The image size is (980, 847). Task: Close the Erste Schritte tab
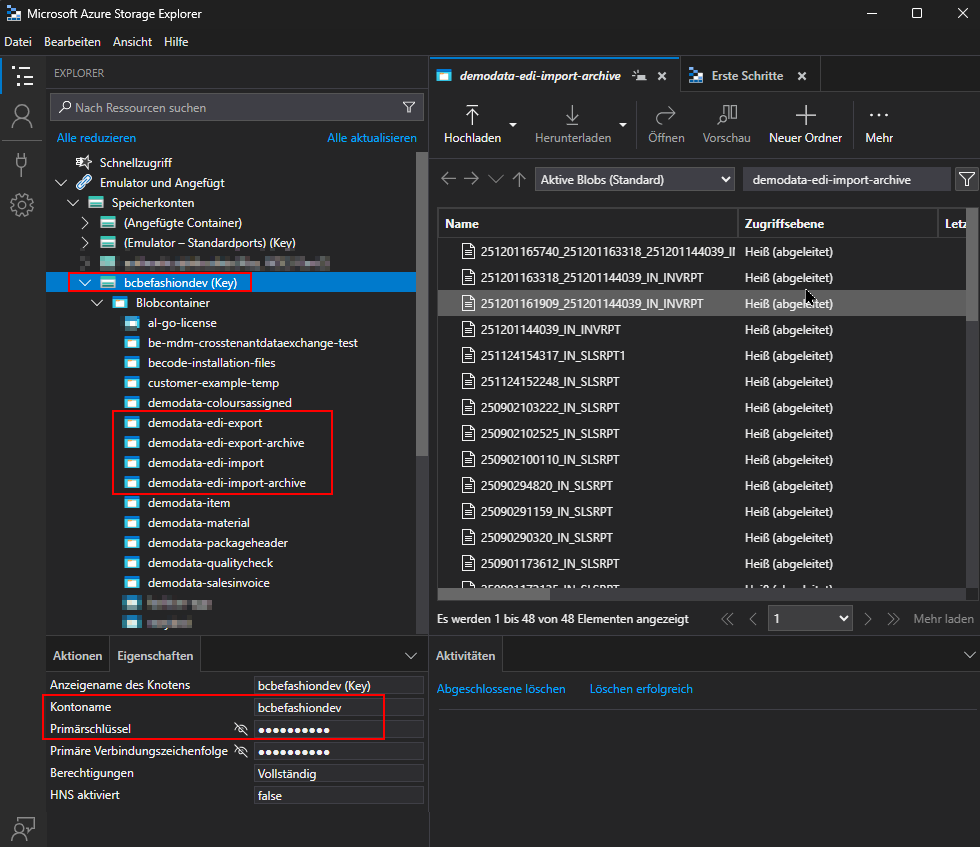tap(802, 76)
